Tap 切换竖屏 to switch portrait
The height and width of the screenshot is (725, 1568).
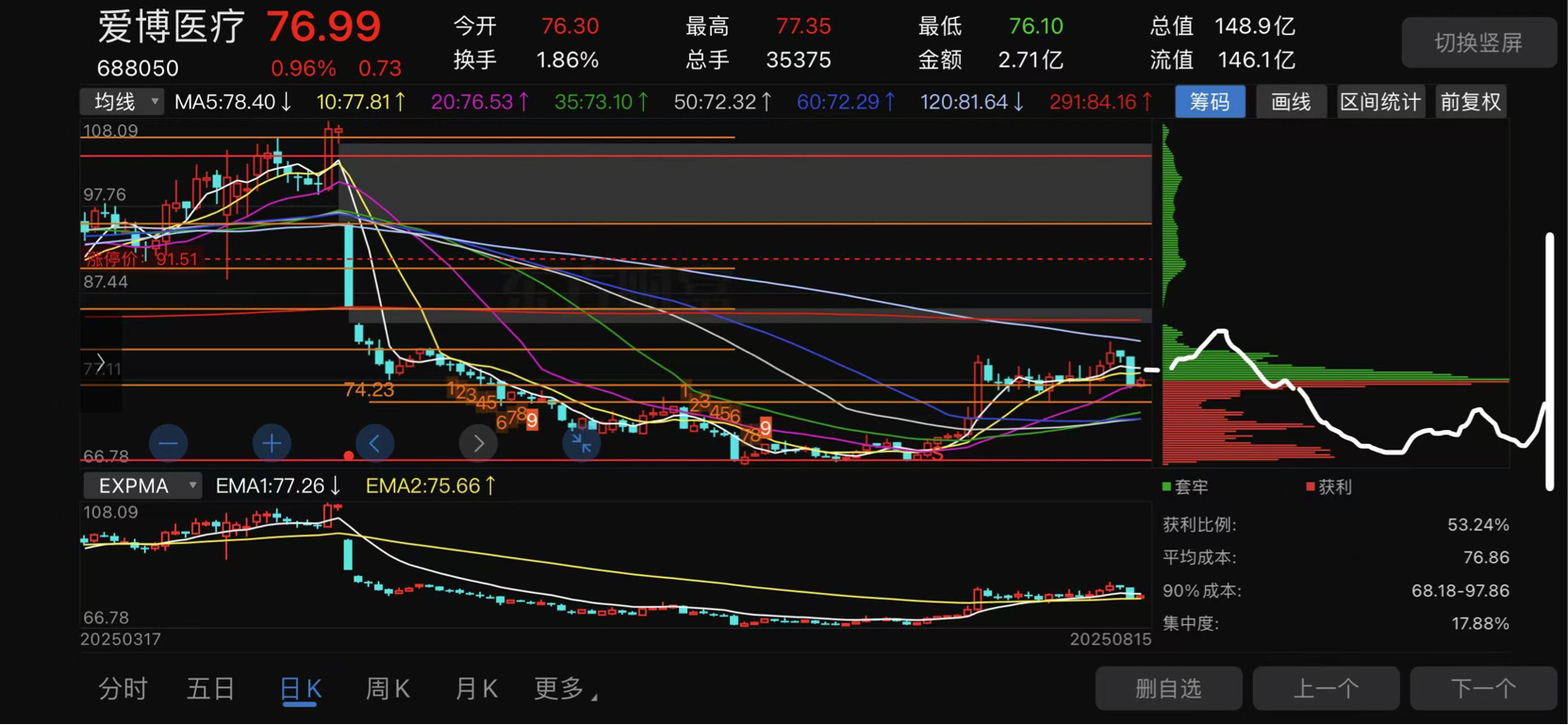coord(1478,42)
